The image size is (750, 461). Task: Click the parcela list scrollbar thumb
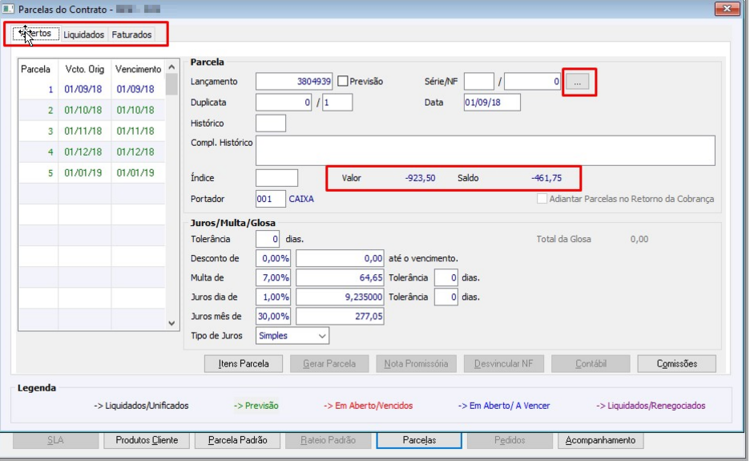172,84
